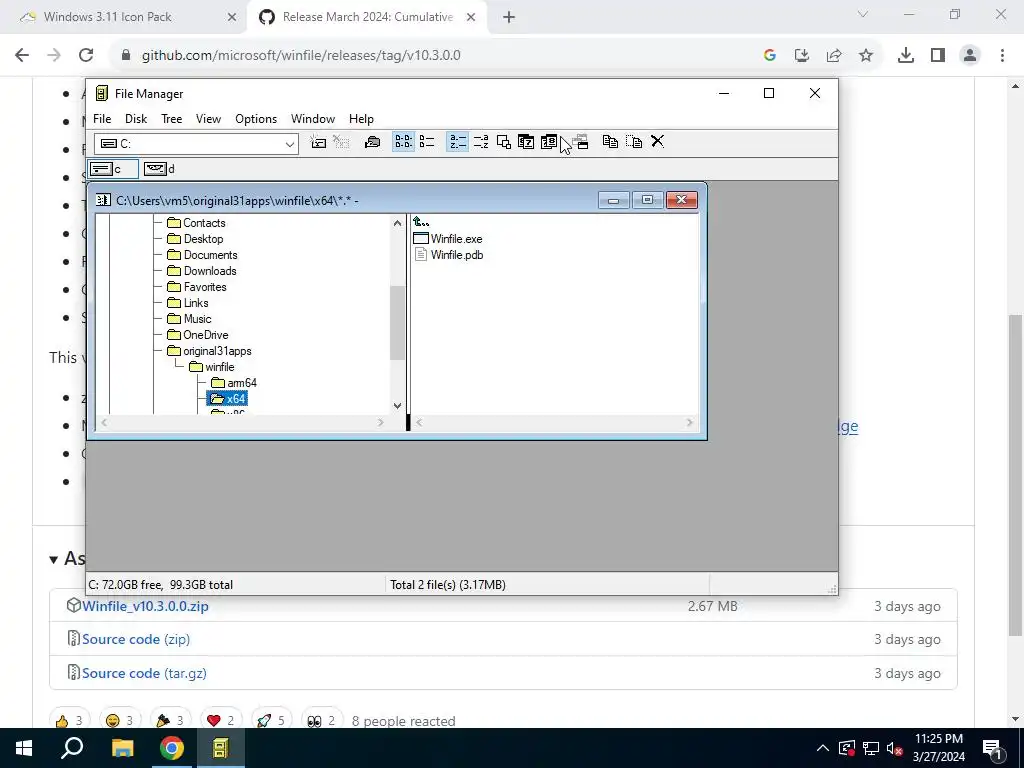Open the Options menu
Viewport: 1024px width, 768px height.
coord(256,119)
